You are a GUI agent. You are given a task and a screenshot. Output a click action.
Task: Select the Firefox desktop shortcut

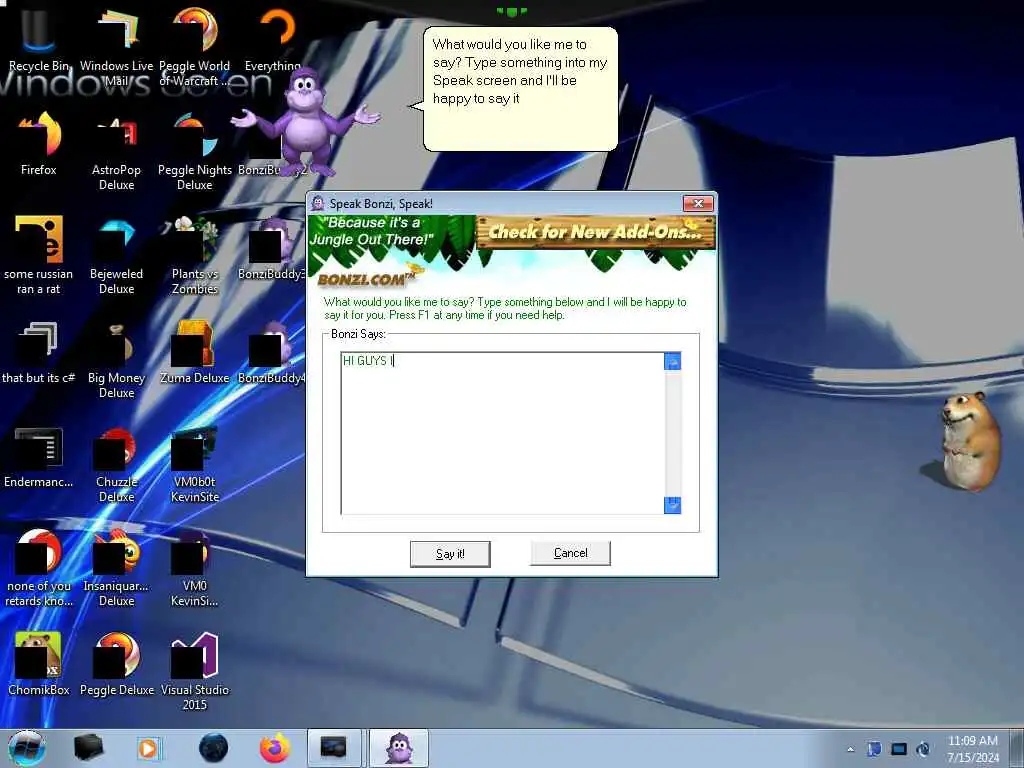click(x=39, y=142)
